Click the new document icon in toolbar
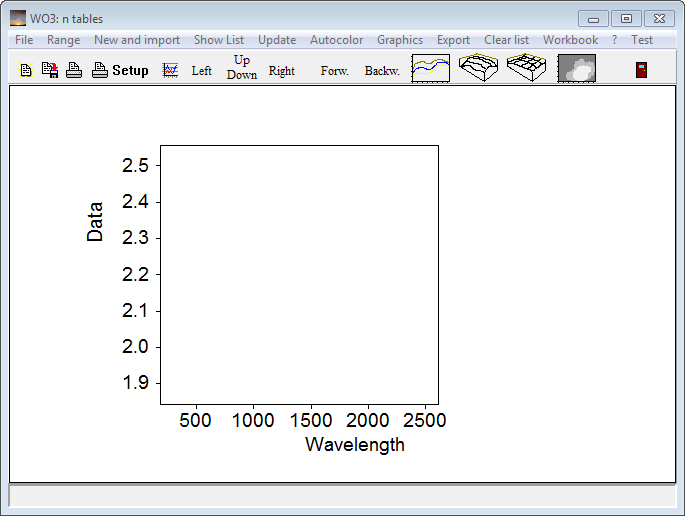 point(26,71)
